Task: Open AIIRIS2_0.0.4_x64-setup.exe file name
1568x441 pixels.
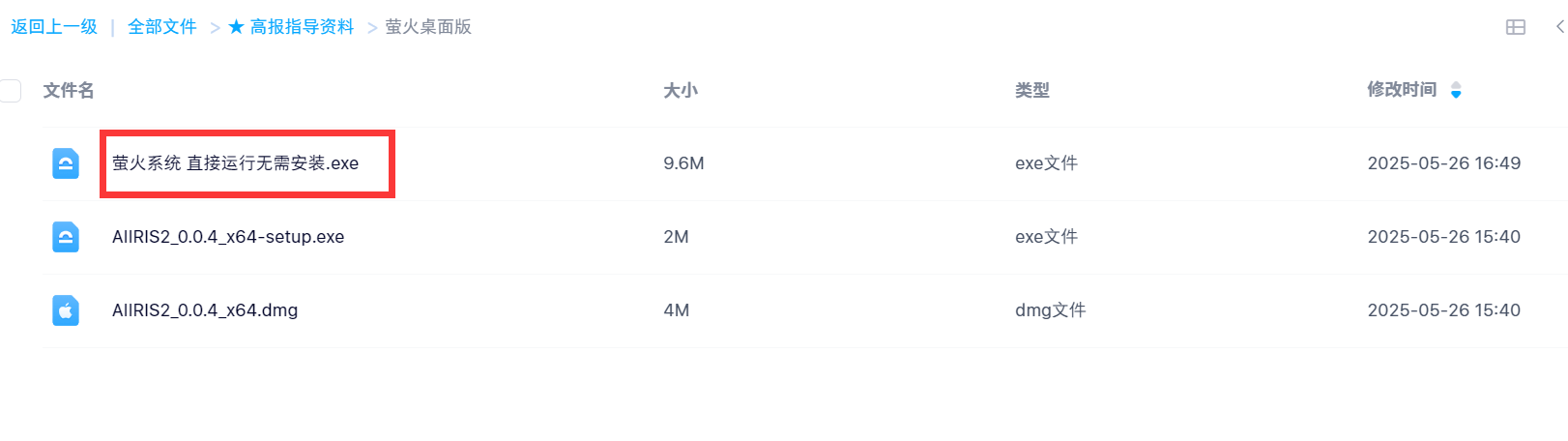Action: (228, 237)
